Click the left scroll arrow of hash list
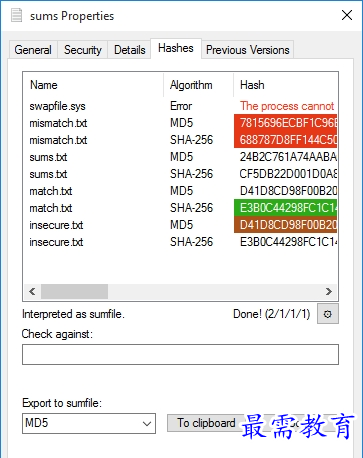 [x=32, y=292]
